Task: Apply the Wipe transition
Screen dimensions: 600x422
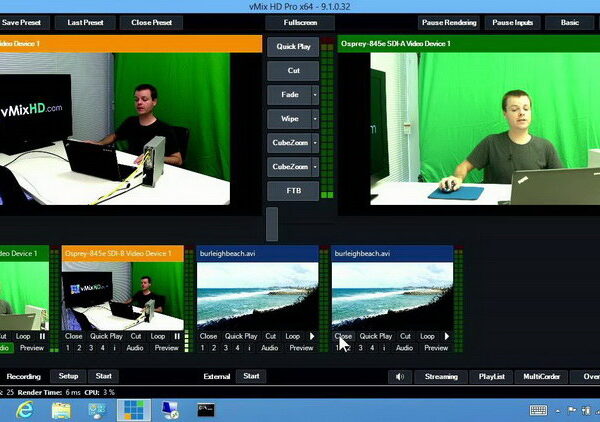Action: (290, 119)
